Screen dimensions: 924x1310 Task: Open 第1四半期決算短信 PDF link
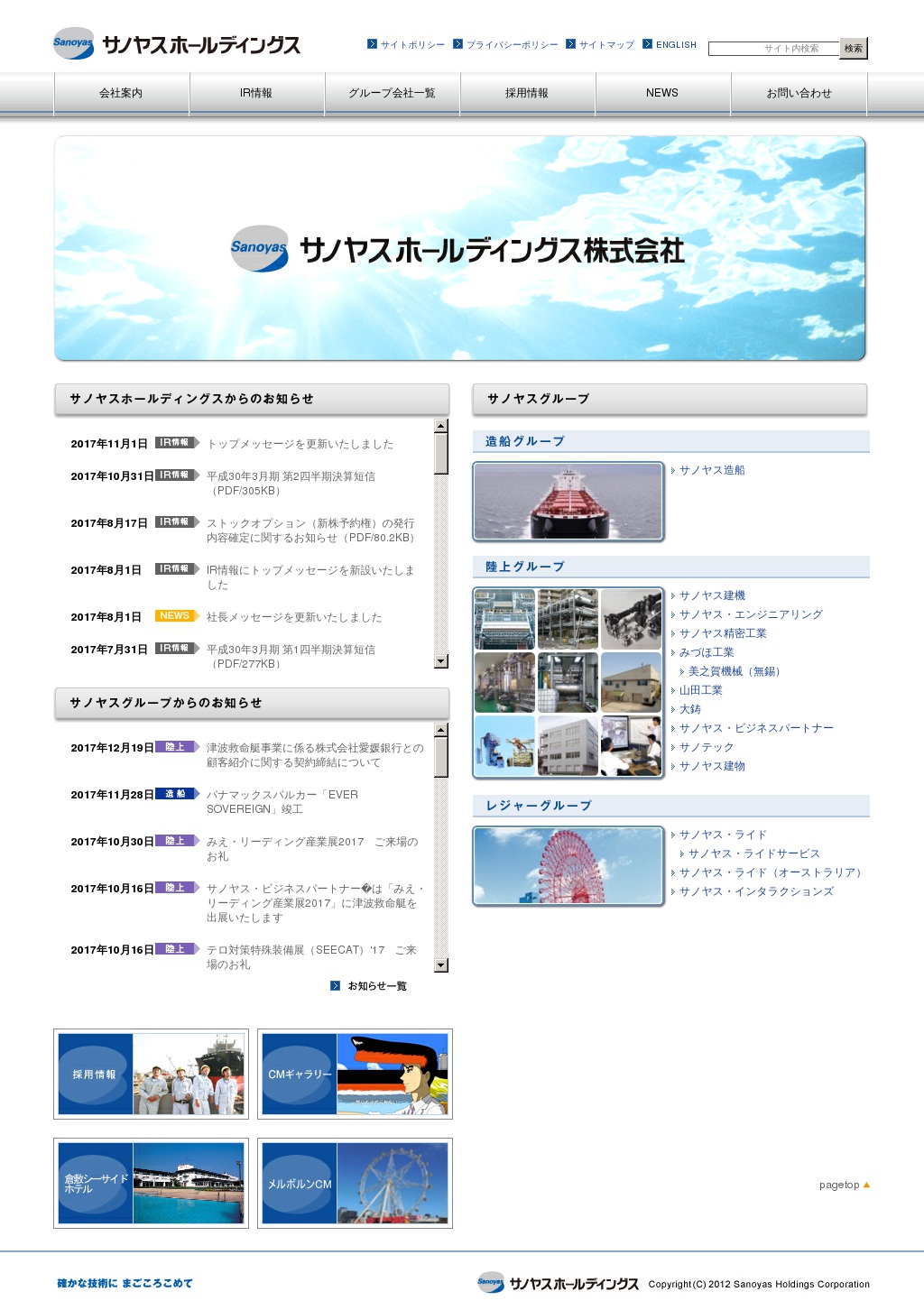[x=291, y=657]
